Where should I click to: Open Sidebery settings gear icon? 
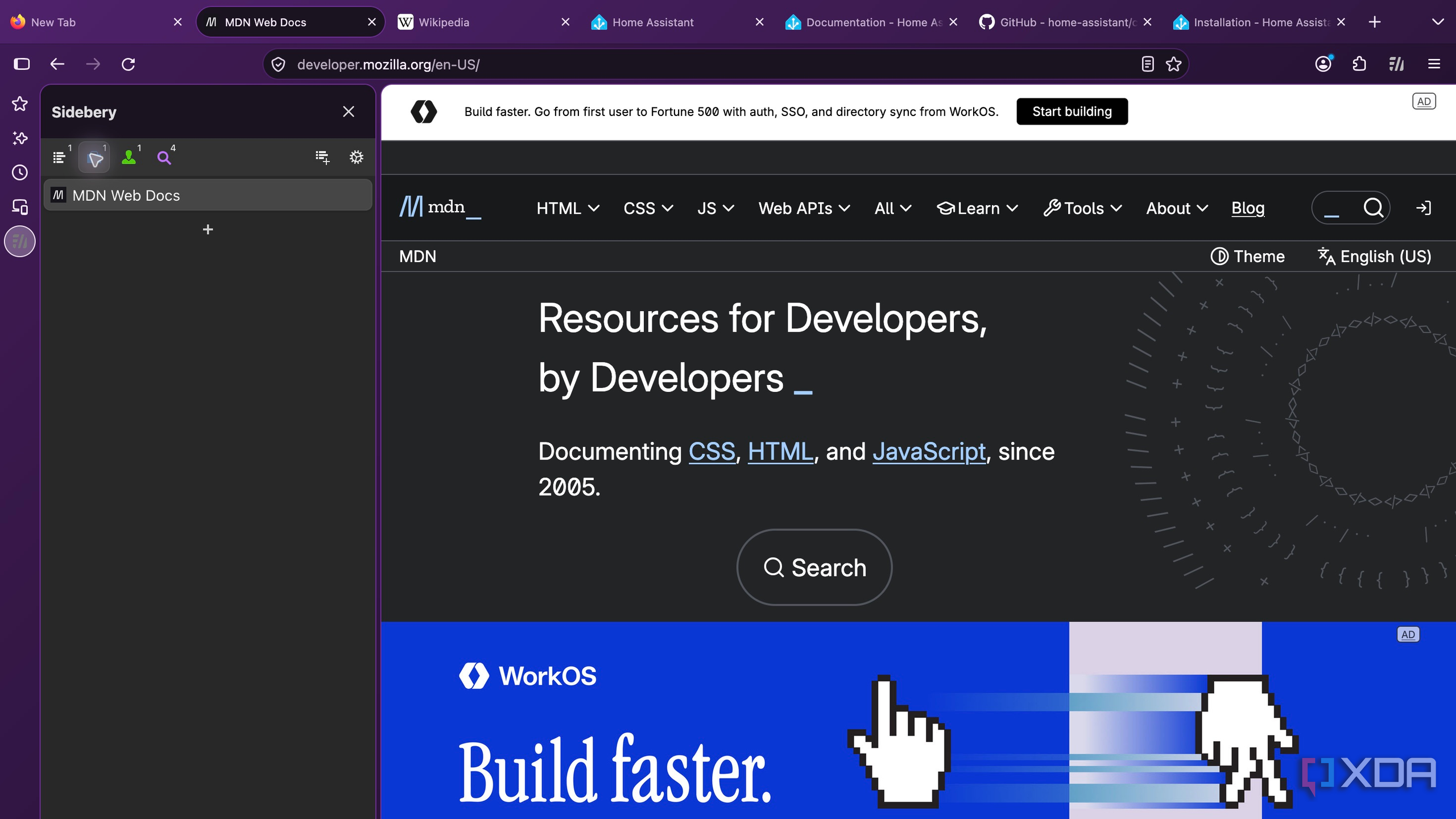point(356,157)
